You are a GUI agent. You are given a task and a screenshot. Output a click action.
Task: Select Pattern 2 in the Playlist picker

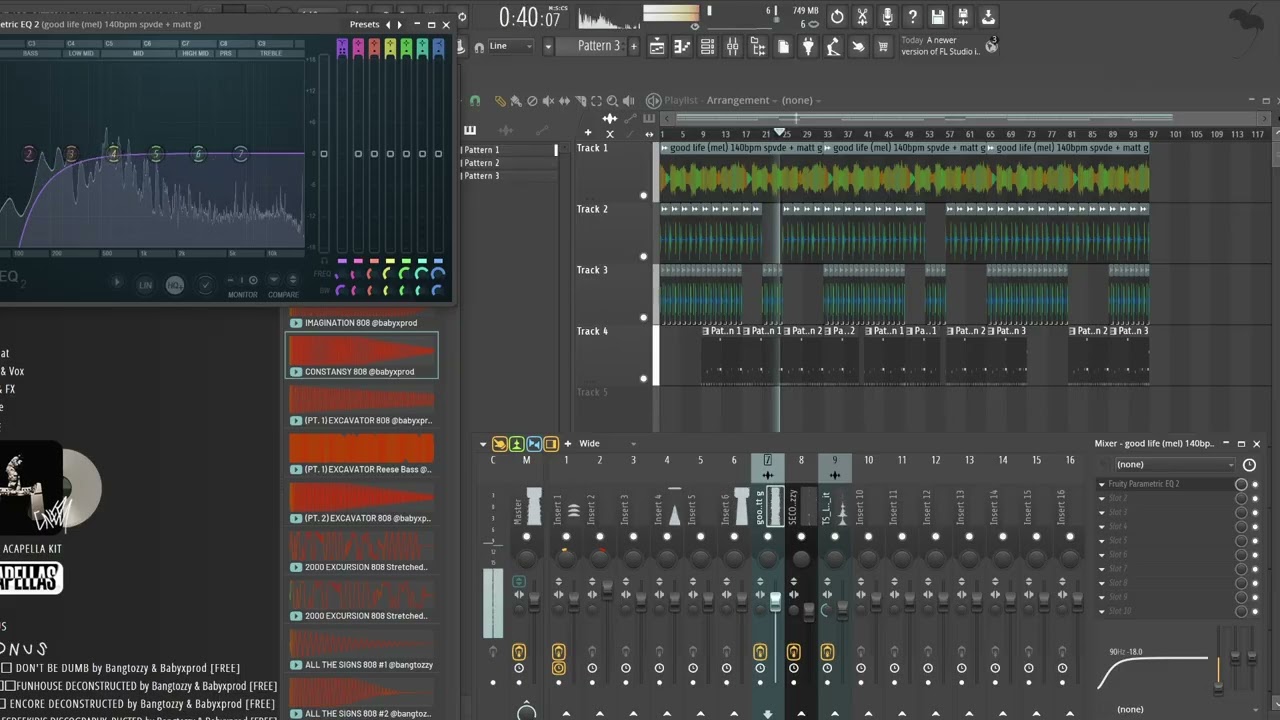(x=510, y=163)
